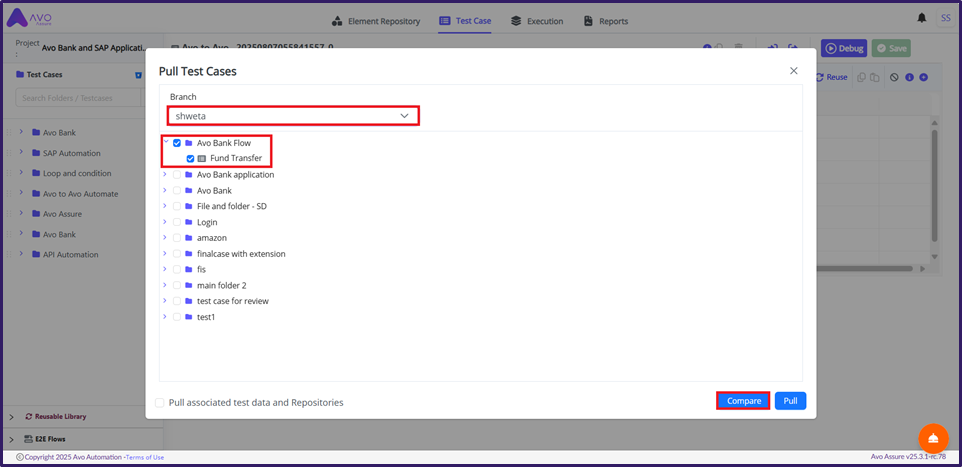Enable Pull associated test data and Repositories

click(160, 402)
